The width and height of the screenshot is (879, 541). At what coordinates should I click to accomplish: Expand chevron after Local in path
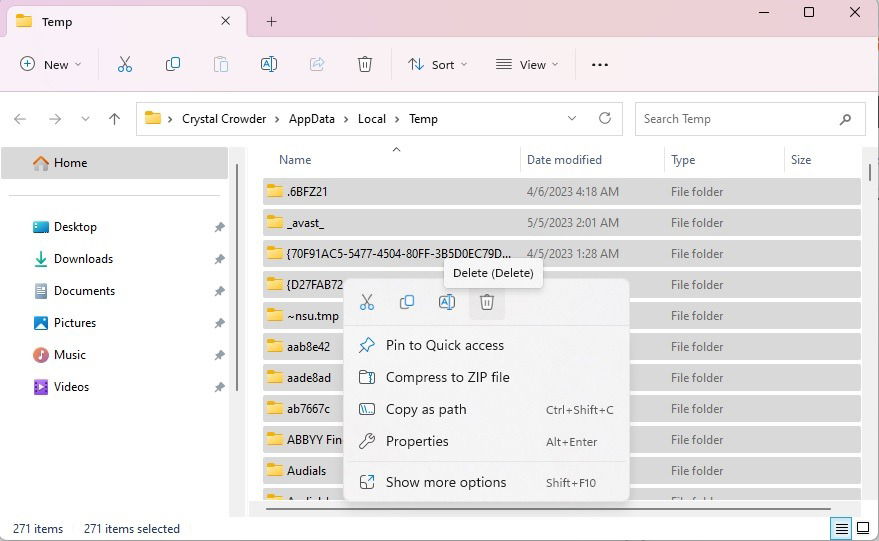[x=397, y=119]
